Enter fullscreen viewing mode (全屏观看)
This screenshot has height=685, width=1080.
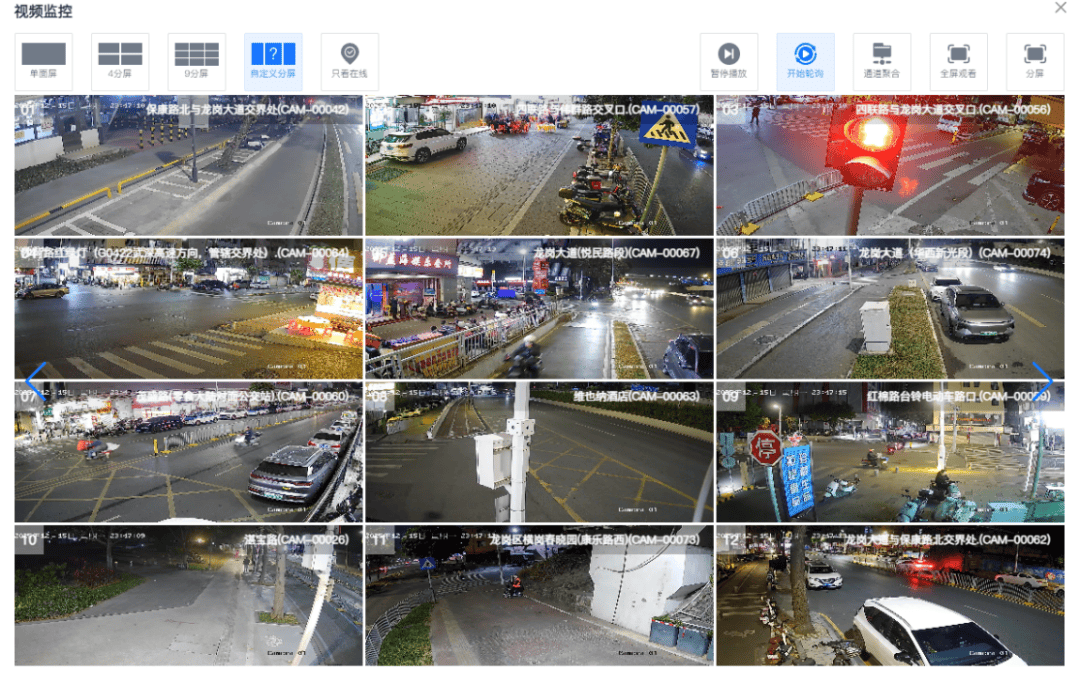pos(958,61)
